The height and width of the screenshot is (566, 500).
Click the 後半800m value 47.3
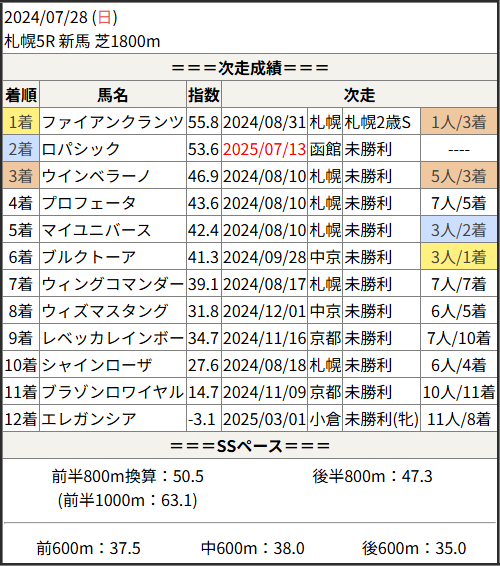click(x=417, y=476)
